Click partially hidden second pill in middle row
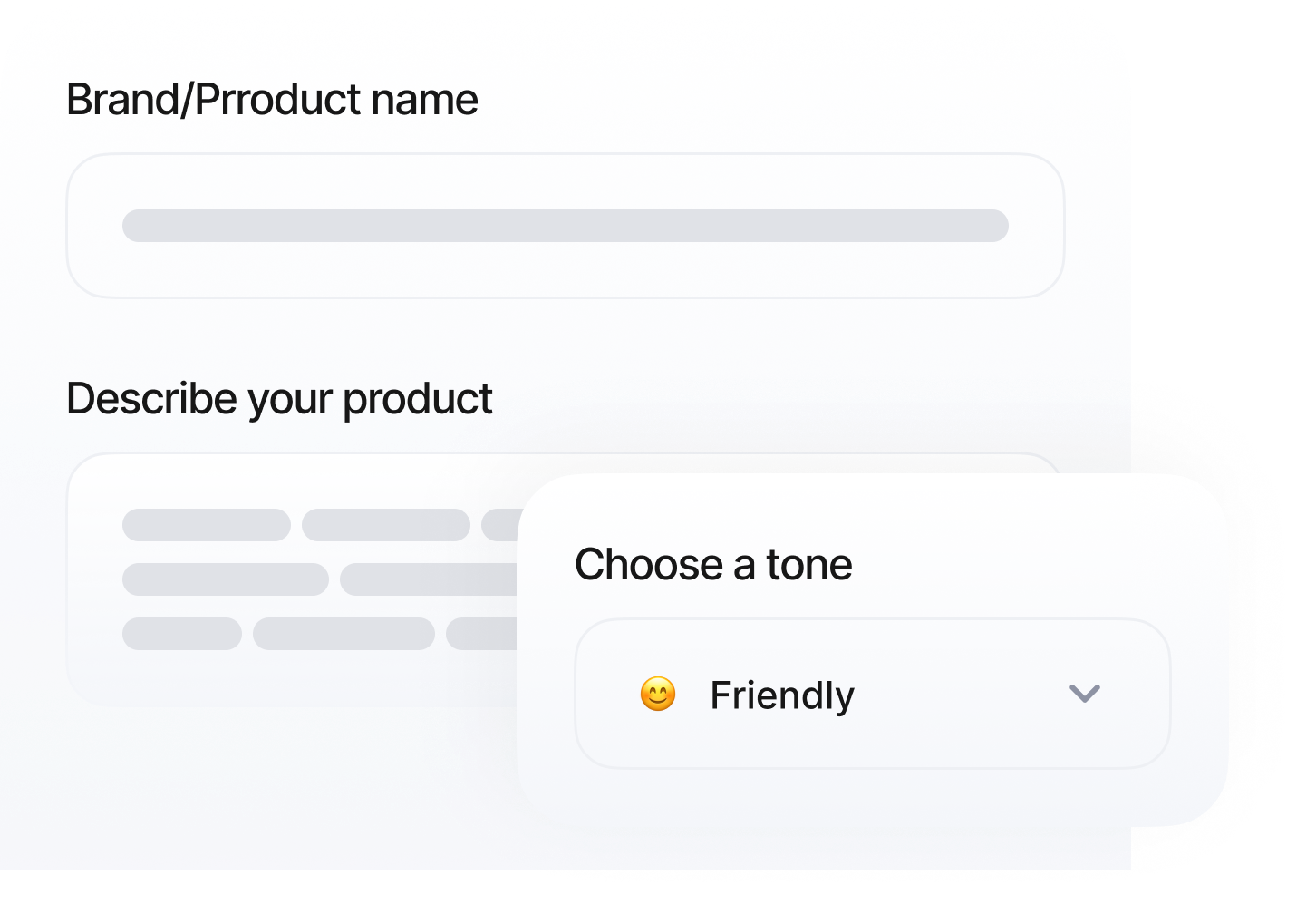The width and height of the screenshot is (1316, 914). click(x=428, y=579)
